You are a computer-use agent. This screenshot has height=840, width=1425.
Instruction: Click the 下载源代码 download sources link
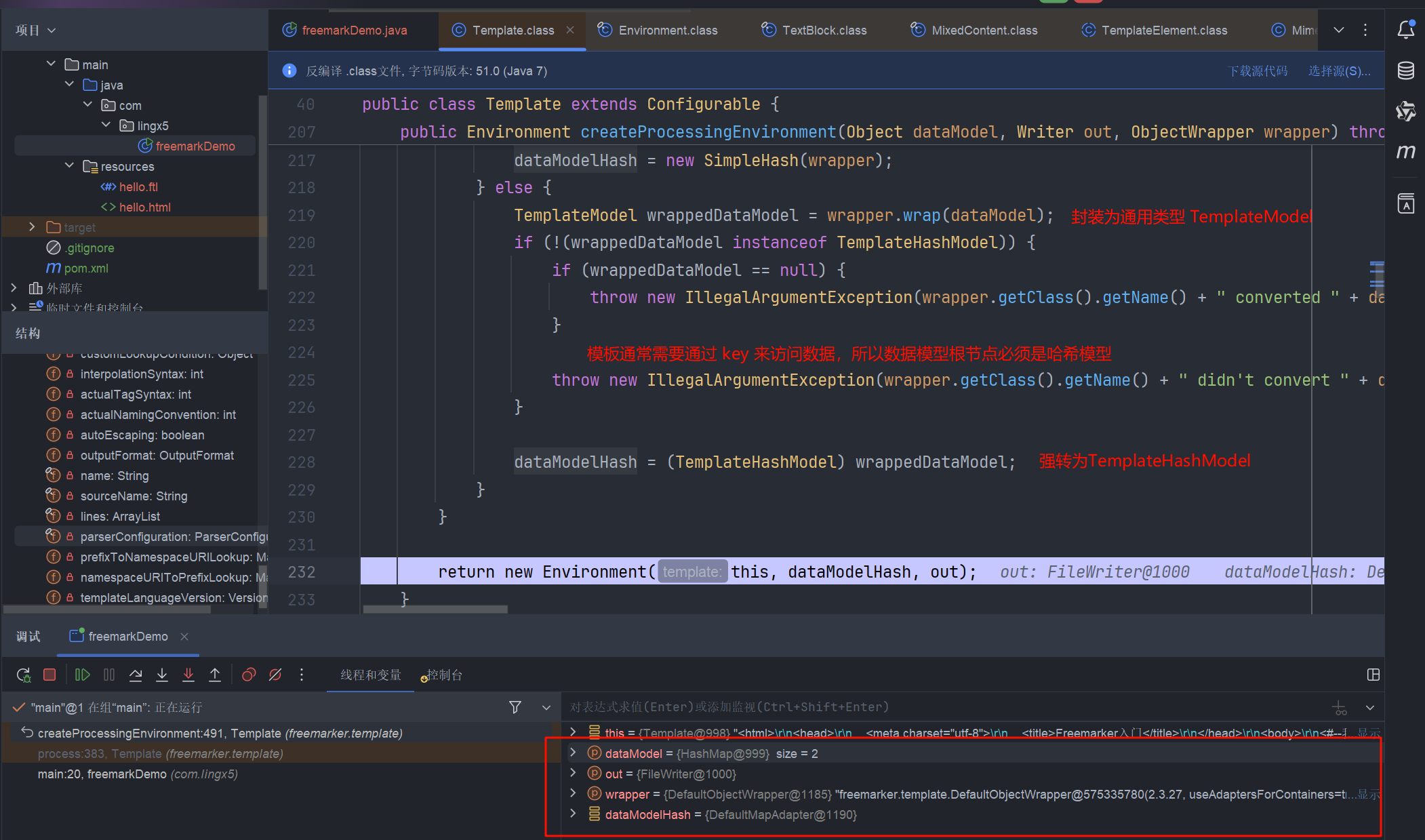coord(1258,71)
